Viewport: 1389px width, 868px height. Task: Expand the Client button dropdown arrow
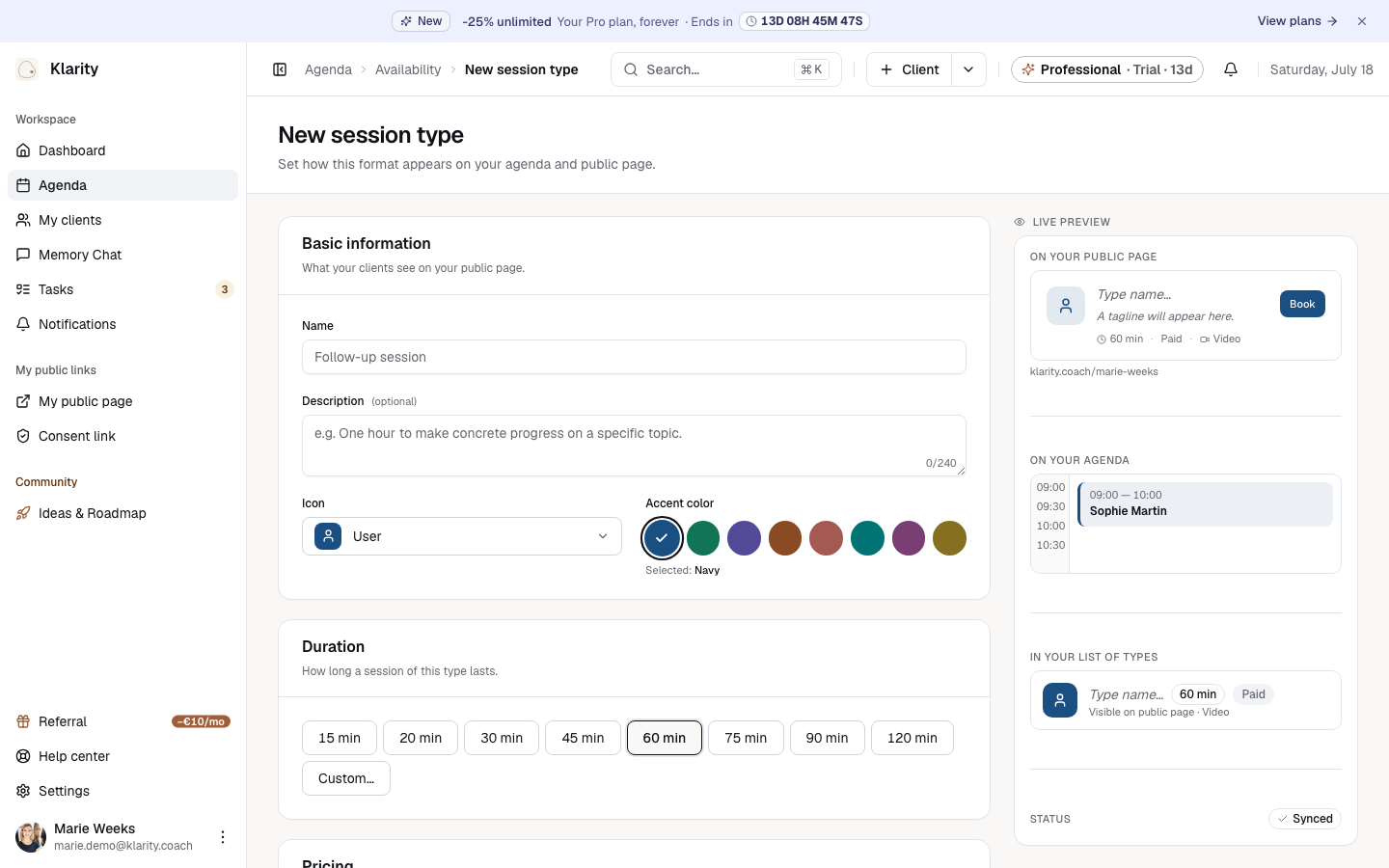tap(968, 69)
